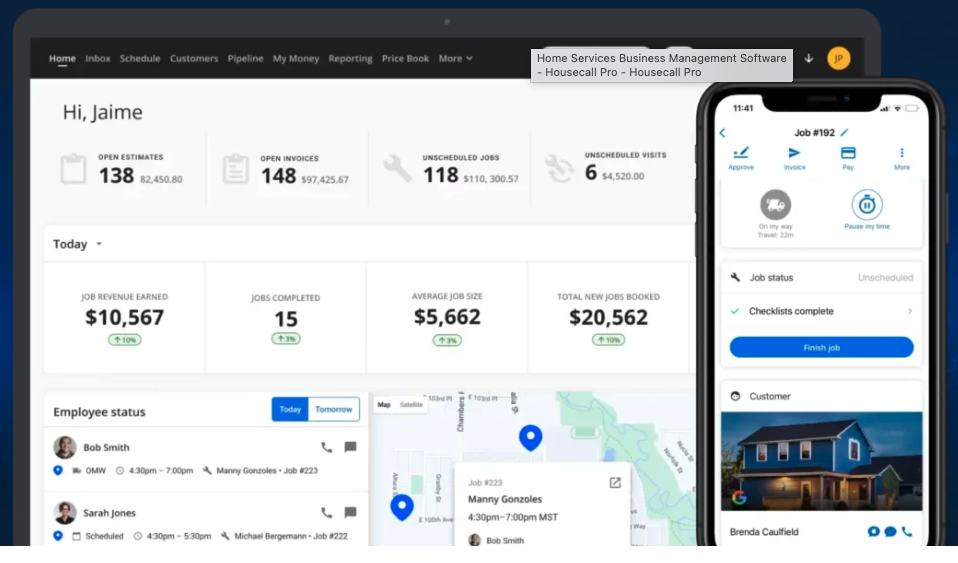Image resolution: width=958 pixels, height=563 pixels.
Task: Open the JP profile avatar menu
Action: [838, 59]
